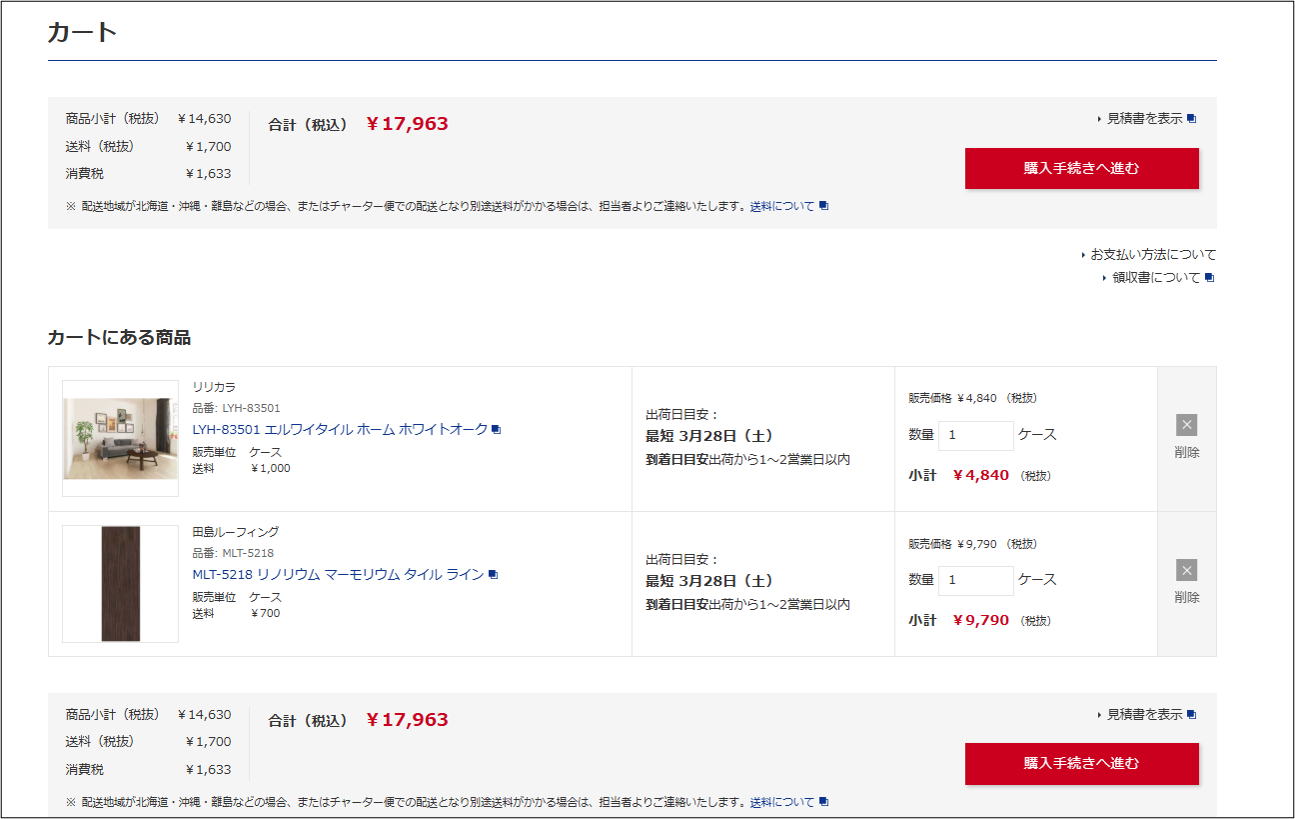This screenshot has height=819, width=1295.
Task: Click the external-window icon beside bottom 見積書を表示
Action: [1191, 715]
